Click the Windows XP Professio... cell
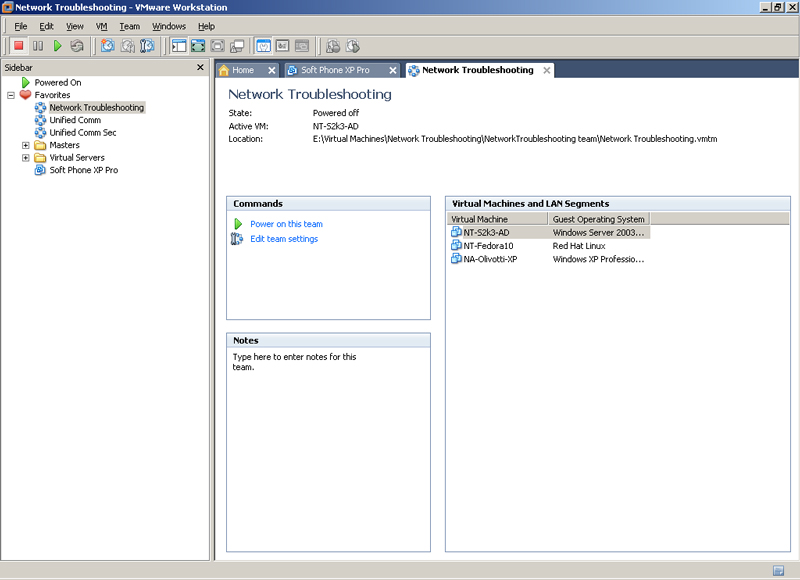The height and width of the screenshot is (580, 800). pos(598,259)
